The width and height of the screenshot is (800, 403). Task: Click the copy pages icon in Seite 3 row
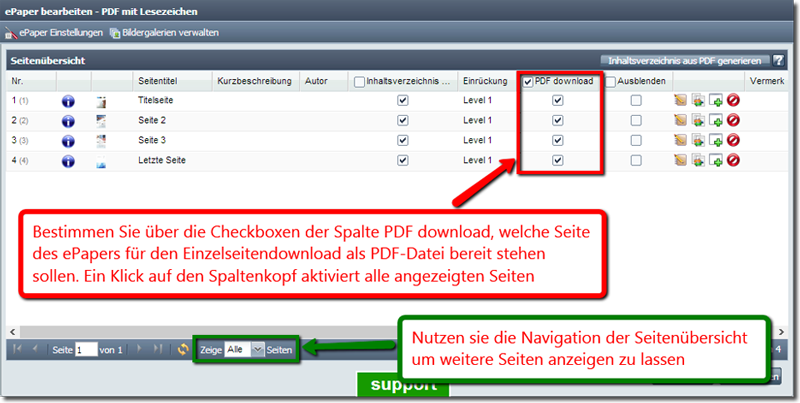click(x=698, y=140)
